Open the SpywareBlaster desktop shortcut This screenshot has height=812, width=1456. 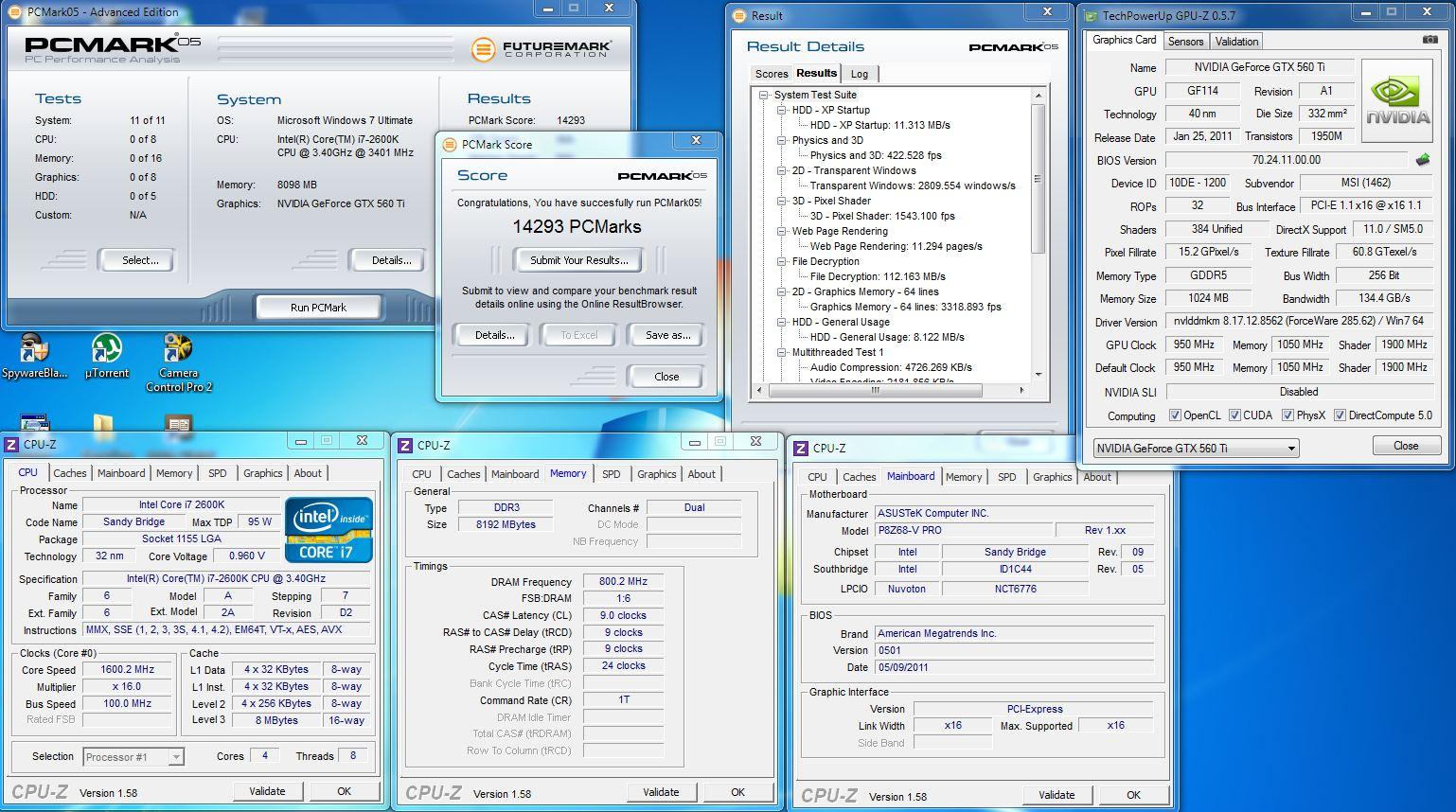click(34, 357)
